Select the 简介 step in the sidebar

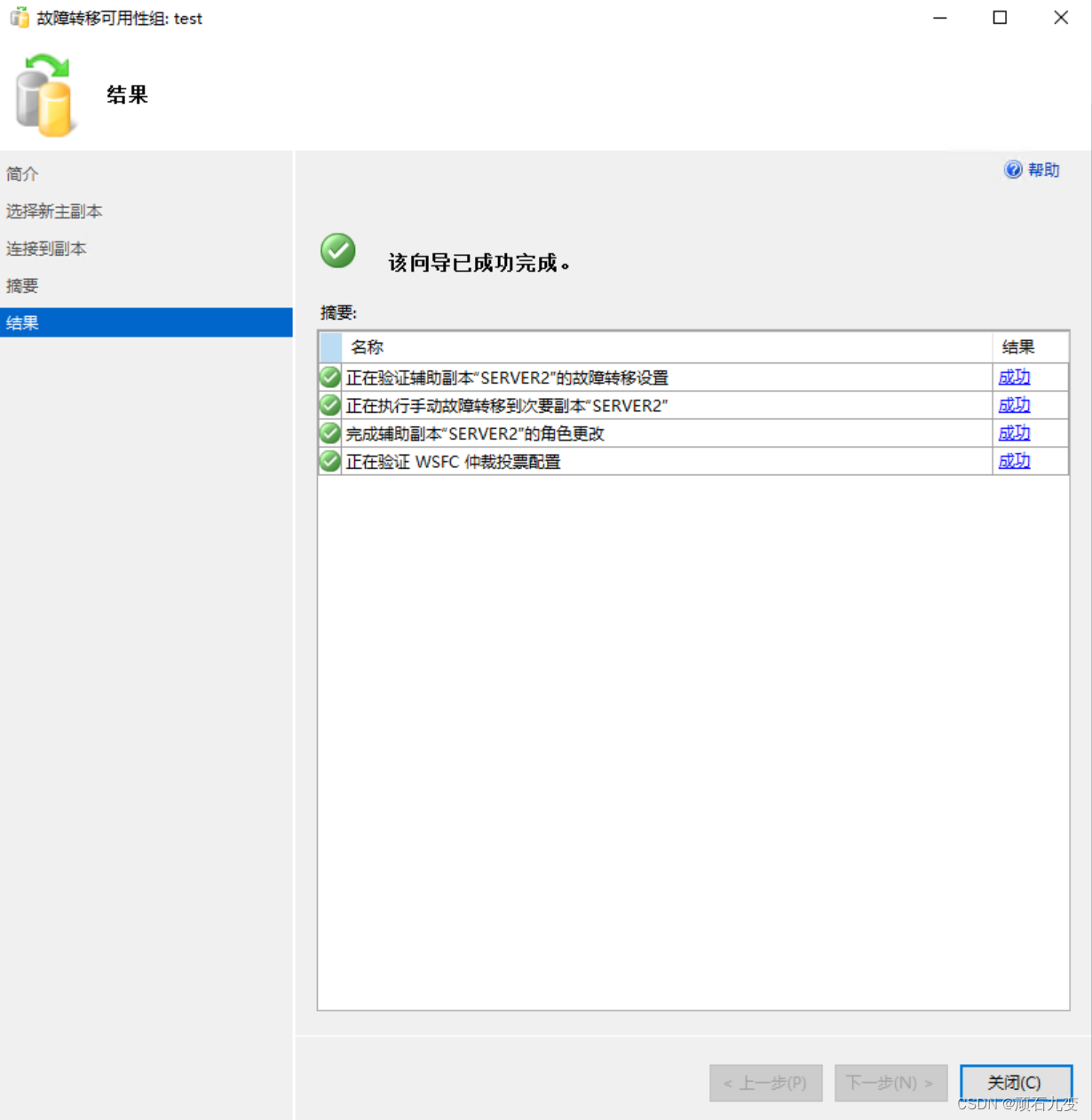pos(22,174)
